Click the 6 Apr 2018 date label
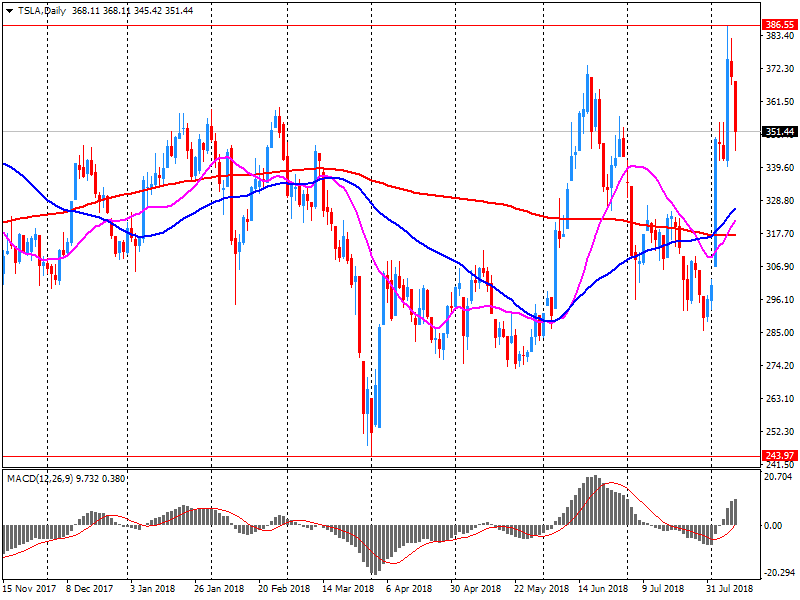 pos(409,589)
